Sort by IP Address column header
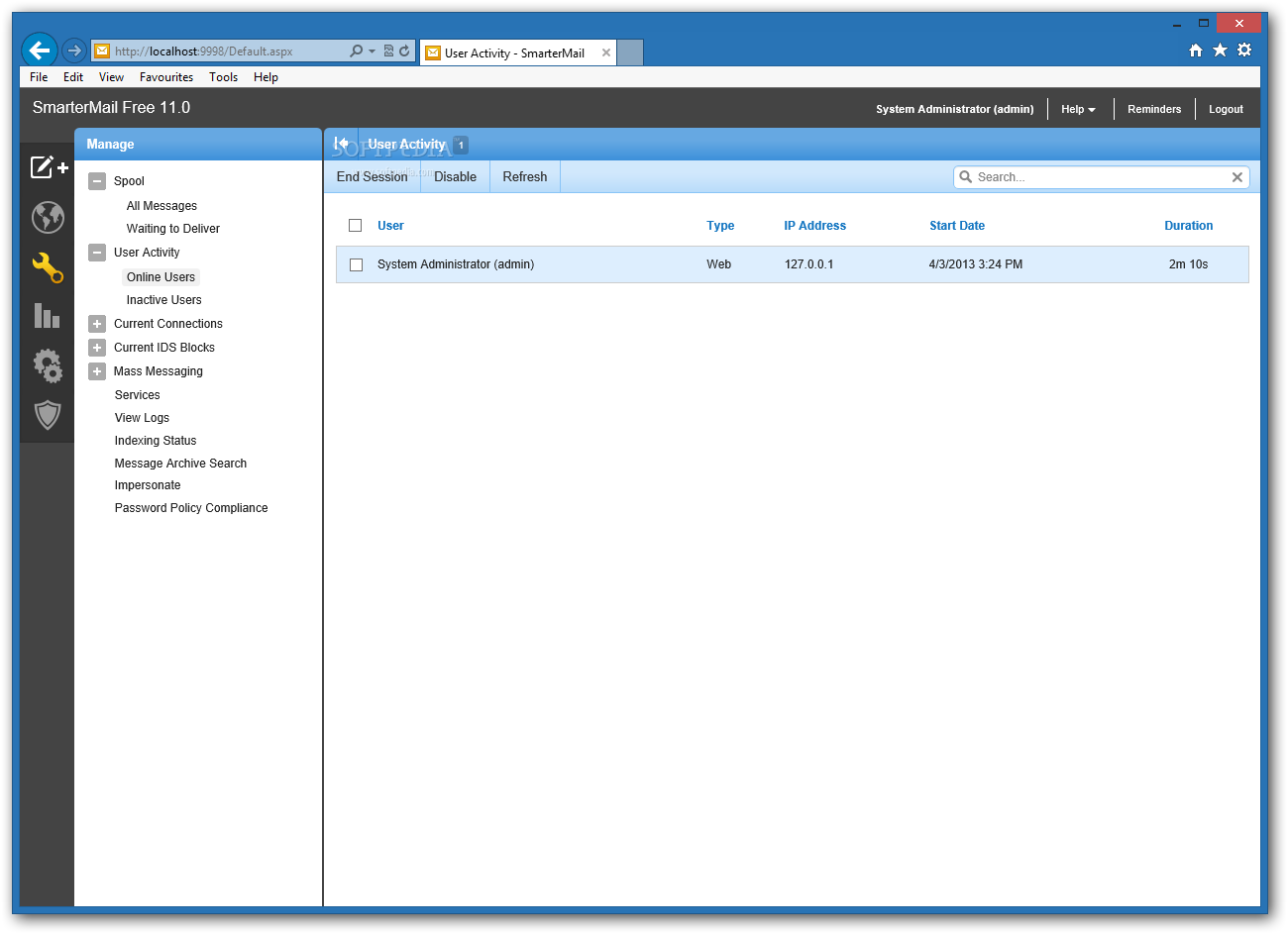The height and width of the screenshot is (934, 1288). (x=814, y=226)
